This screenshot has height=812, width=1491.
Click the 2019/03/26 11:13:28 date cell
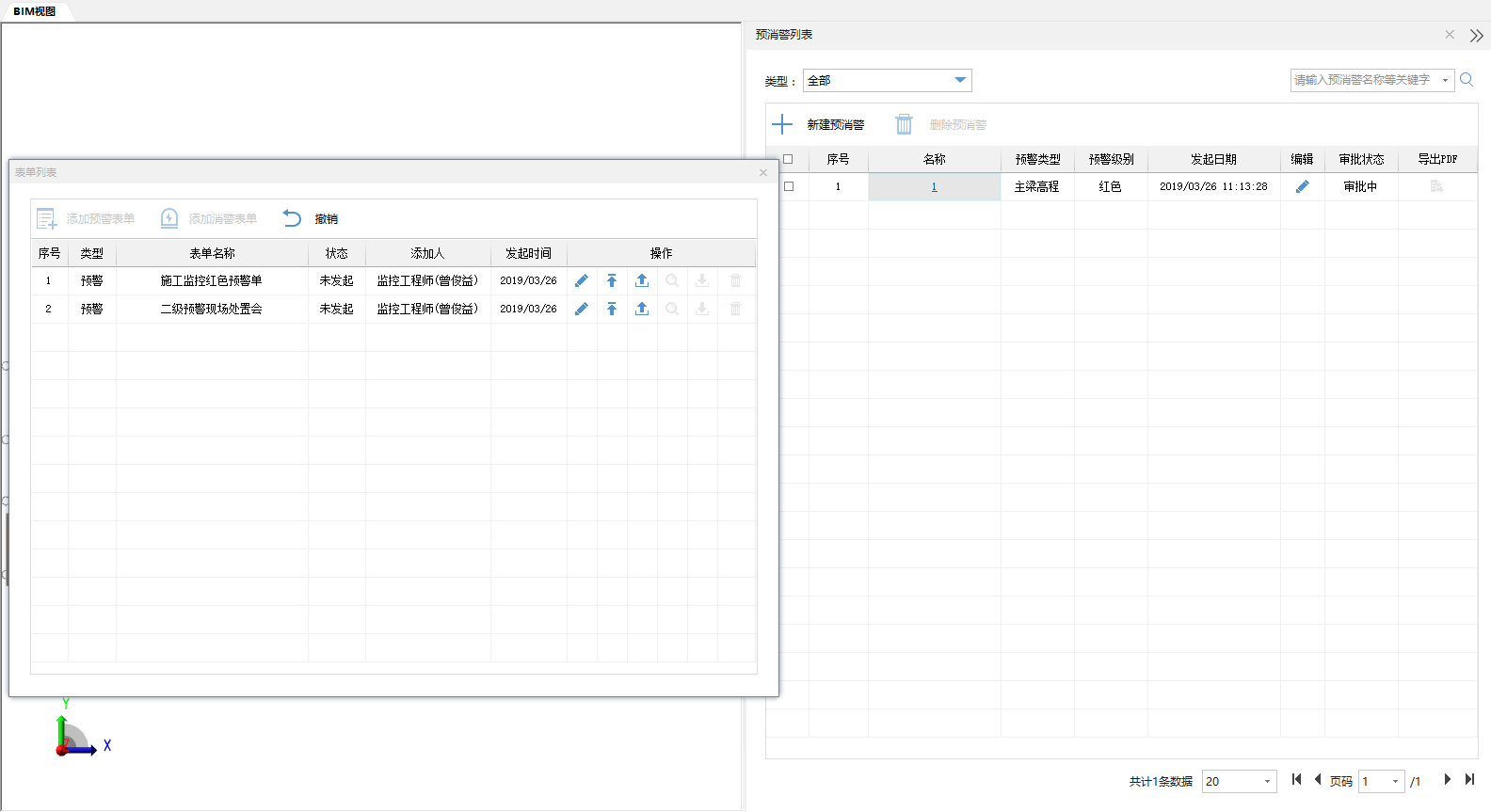pyautogui.click(x=1213, y=186)
